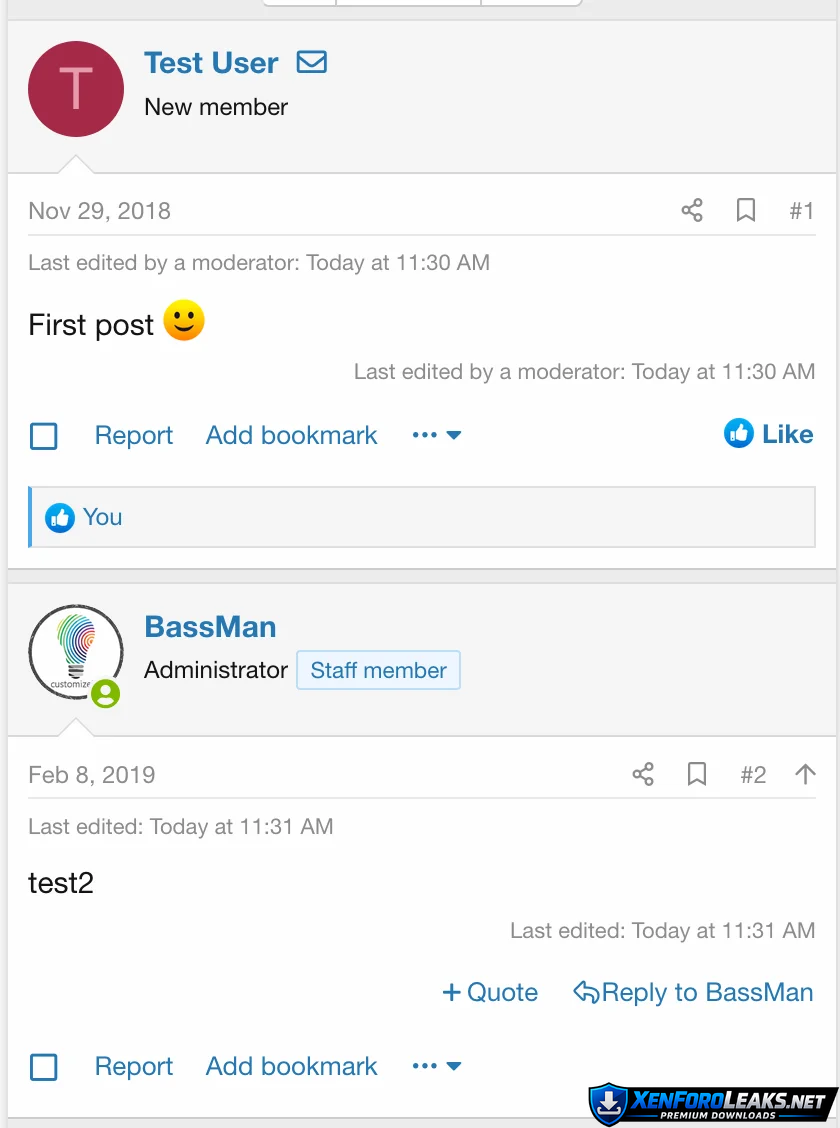This screenshot has width=840, height=1128.
Task: Open Test User's avatar profile
Action: 76,89
